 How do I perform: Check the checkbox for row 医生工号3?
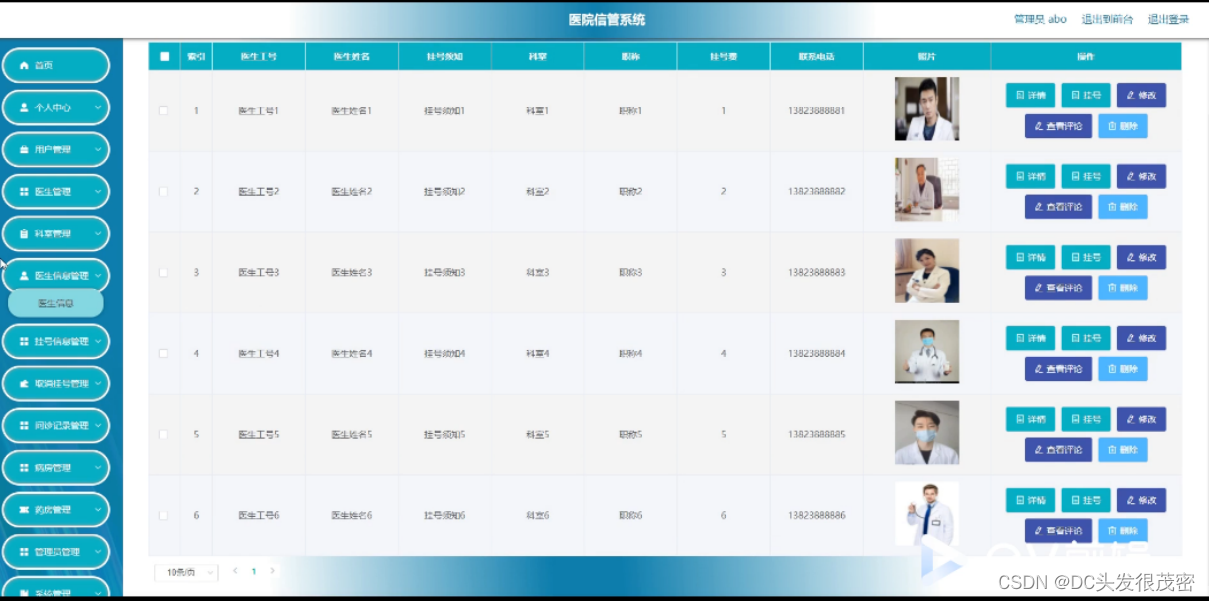[164, 272]
